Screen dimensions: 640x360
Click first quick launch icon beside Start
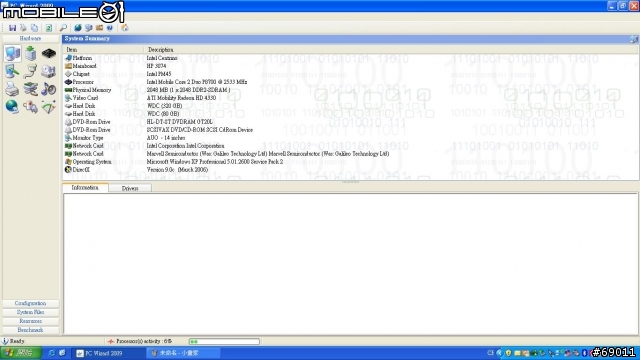pyautogui.click(x=51, y=353)
